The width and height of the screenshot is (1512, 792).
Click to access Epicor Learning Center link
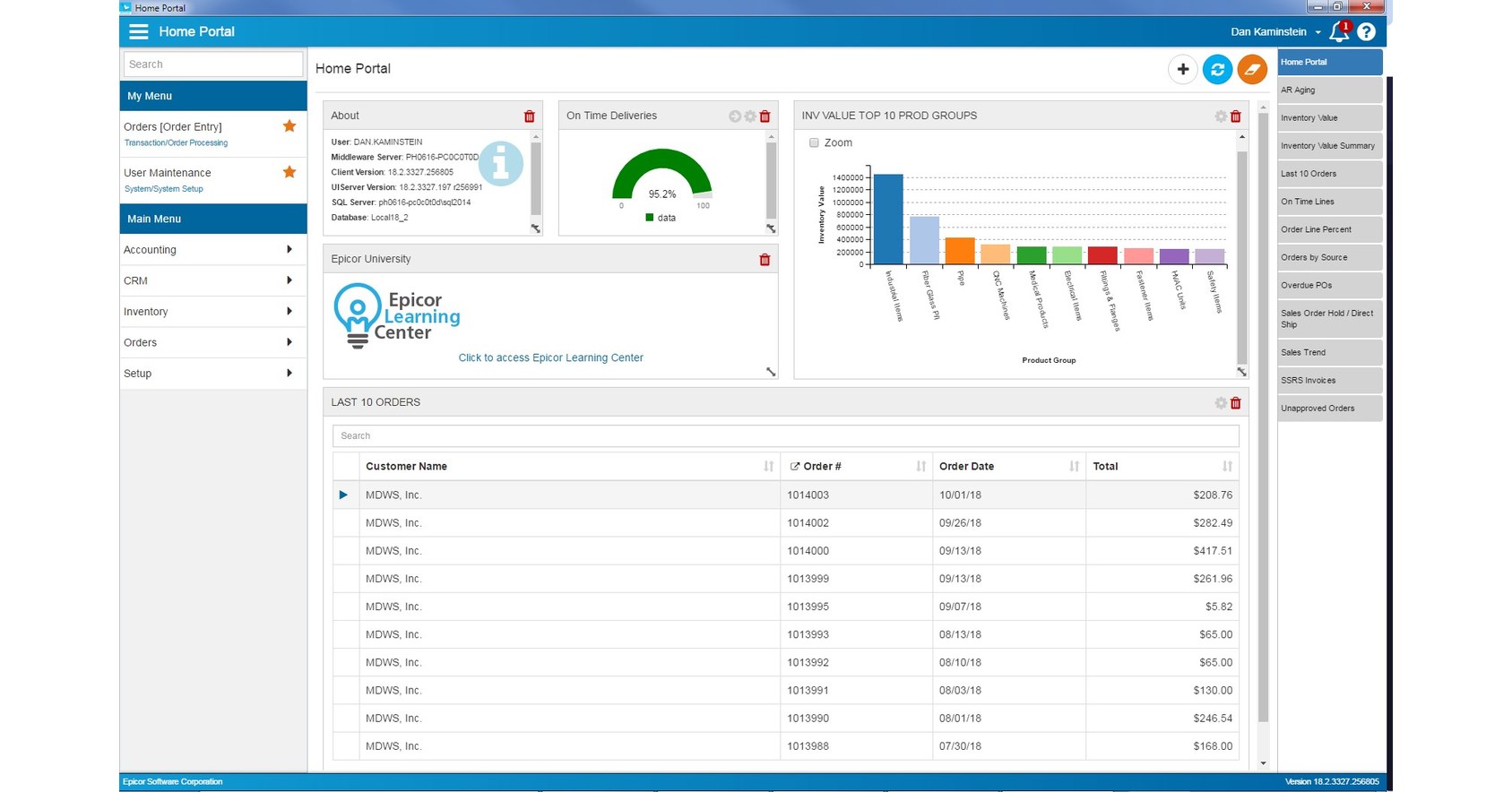[550, 357]
